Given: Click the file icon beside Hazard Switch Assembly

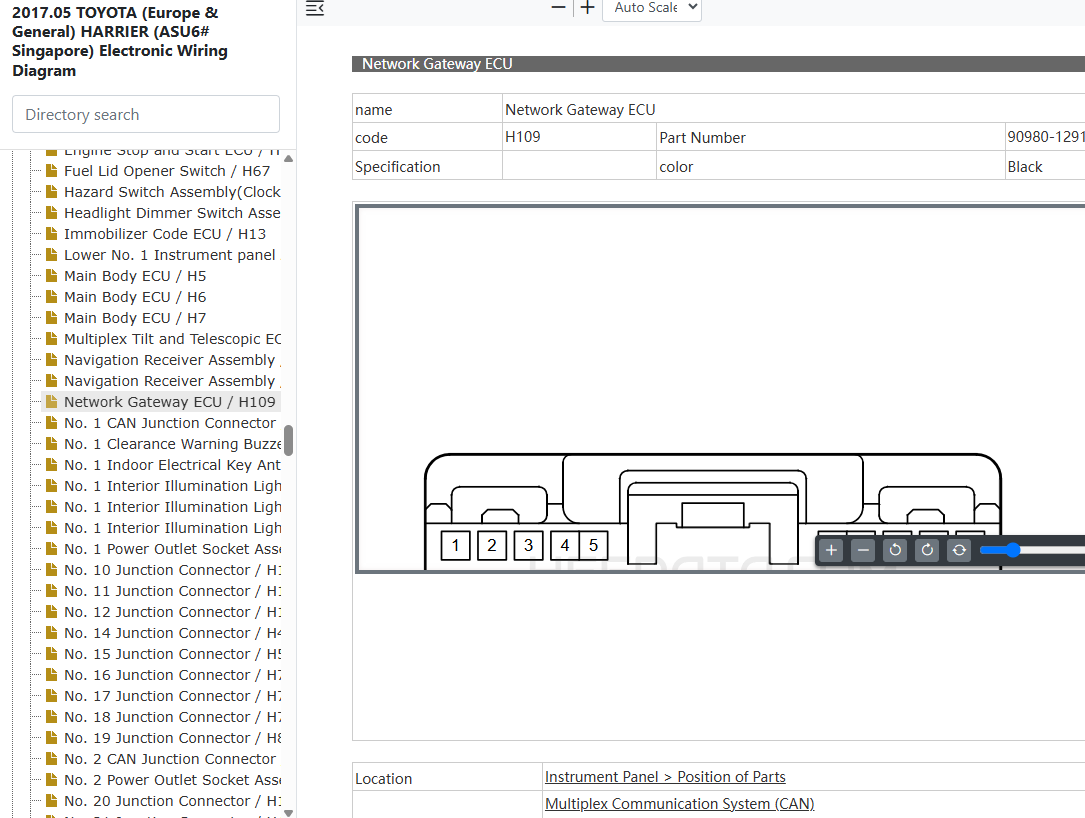Looking at the screenshot, I should [51, 191].
